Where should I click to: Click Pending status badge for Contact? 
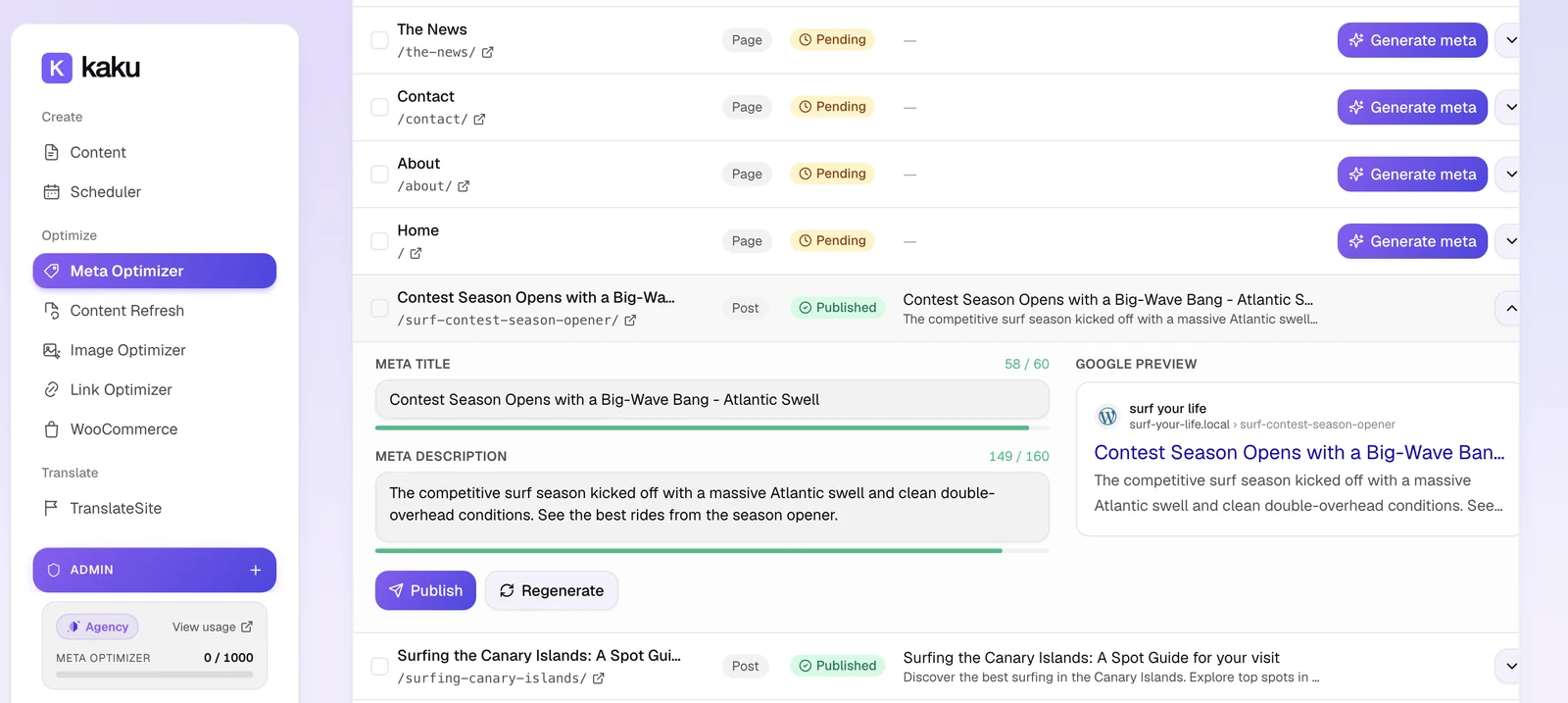[832, 107]
